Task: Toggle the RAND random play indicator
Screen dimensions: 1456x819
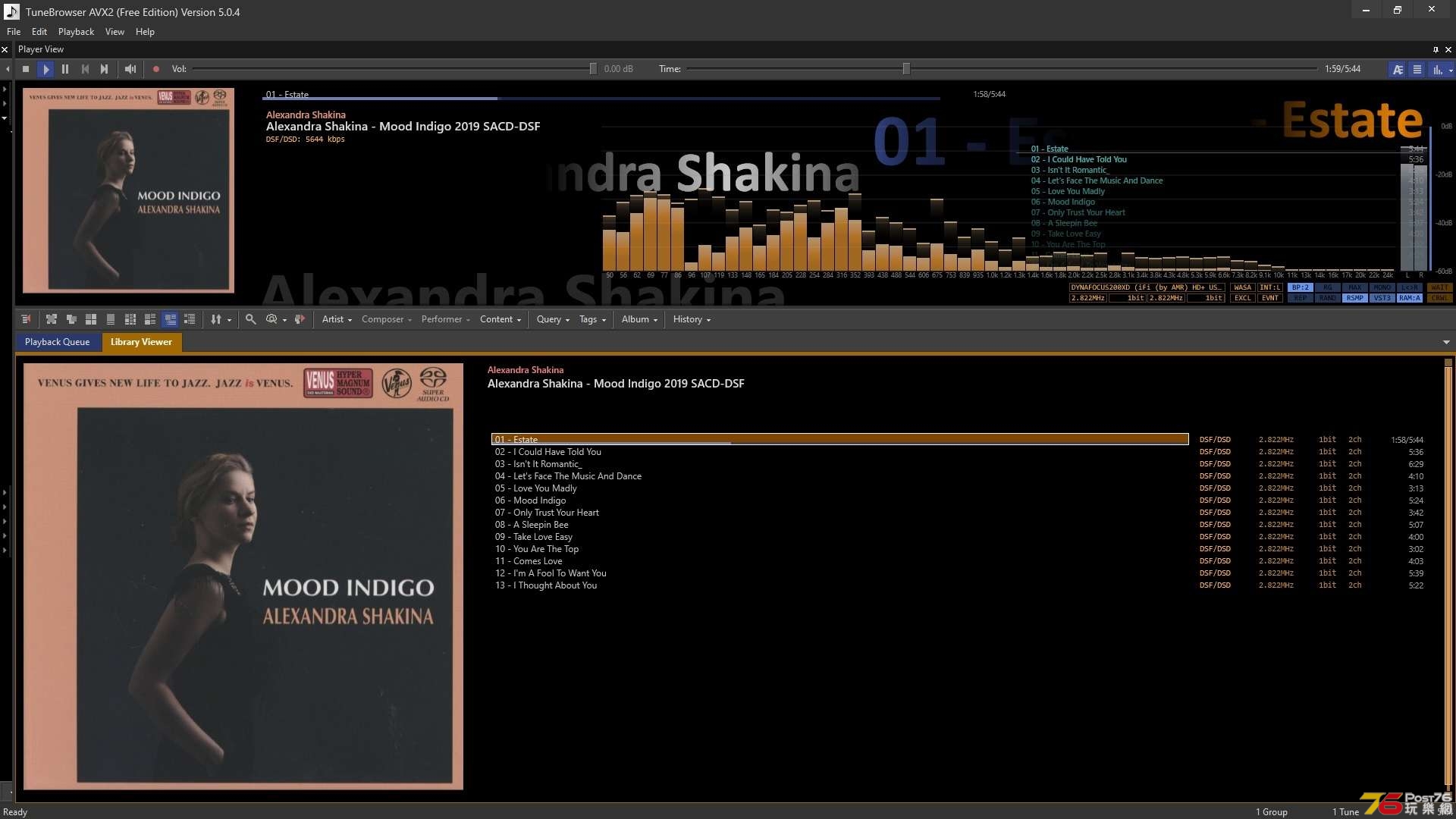Action: [1328, 298]
